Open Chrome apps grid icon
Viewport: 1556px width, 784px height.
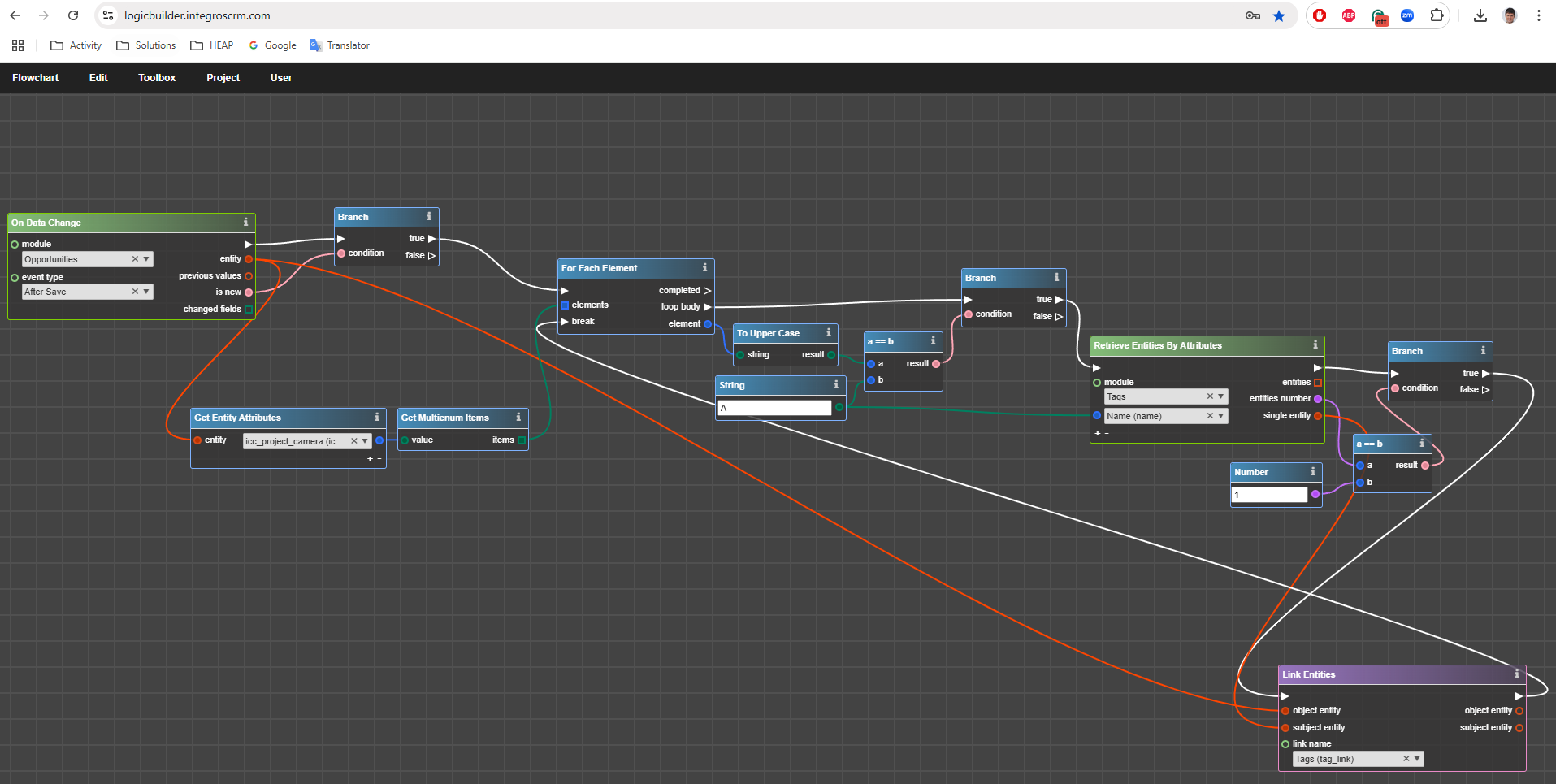[x=18, y=45]
